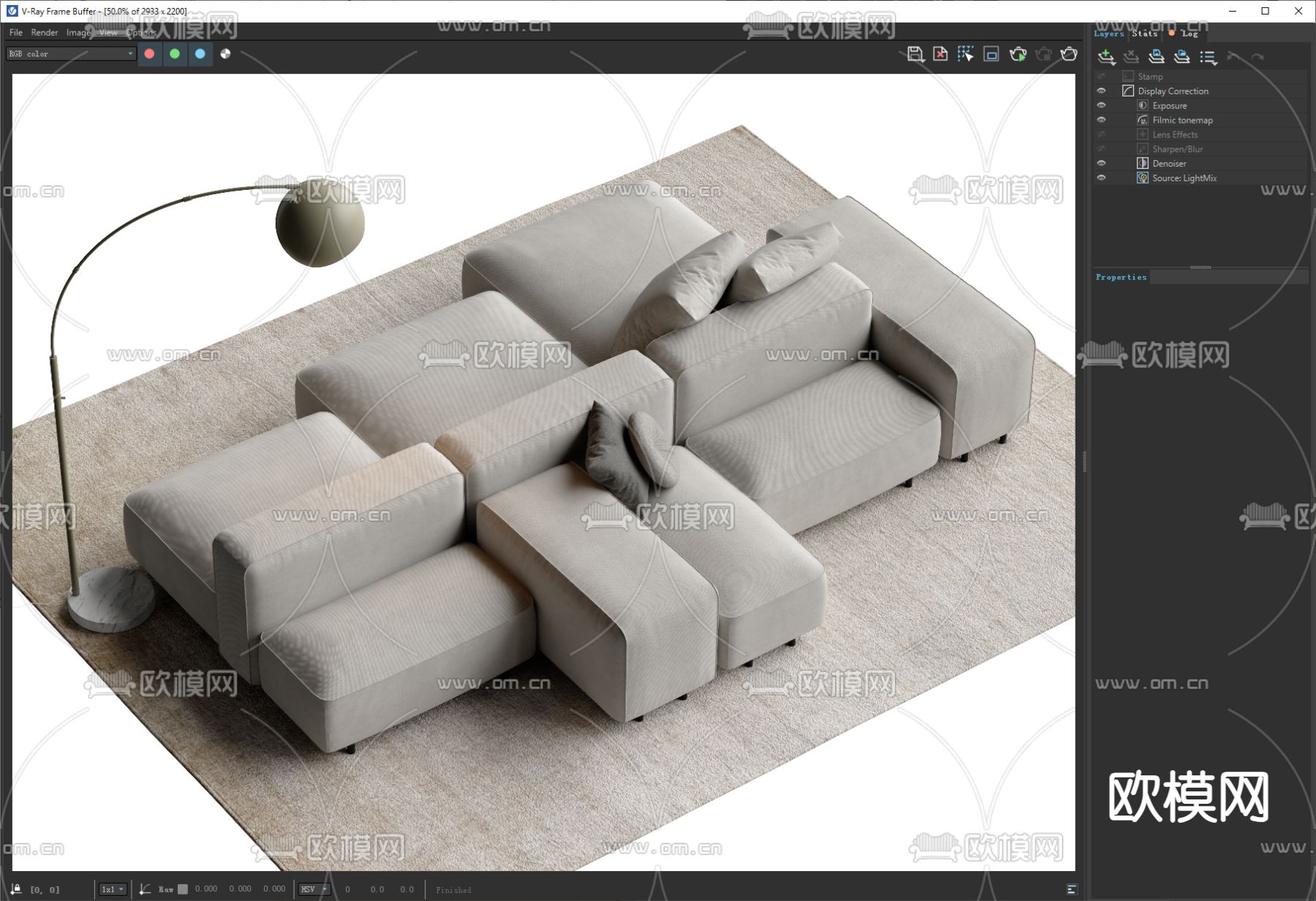The width and height of the screenshot is (1316, 901).
Task: Click the clear image icon
Action: pos(940,54)
